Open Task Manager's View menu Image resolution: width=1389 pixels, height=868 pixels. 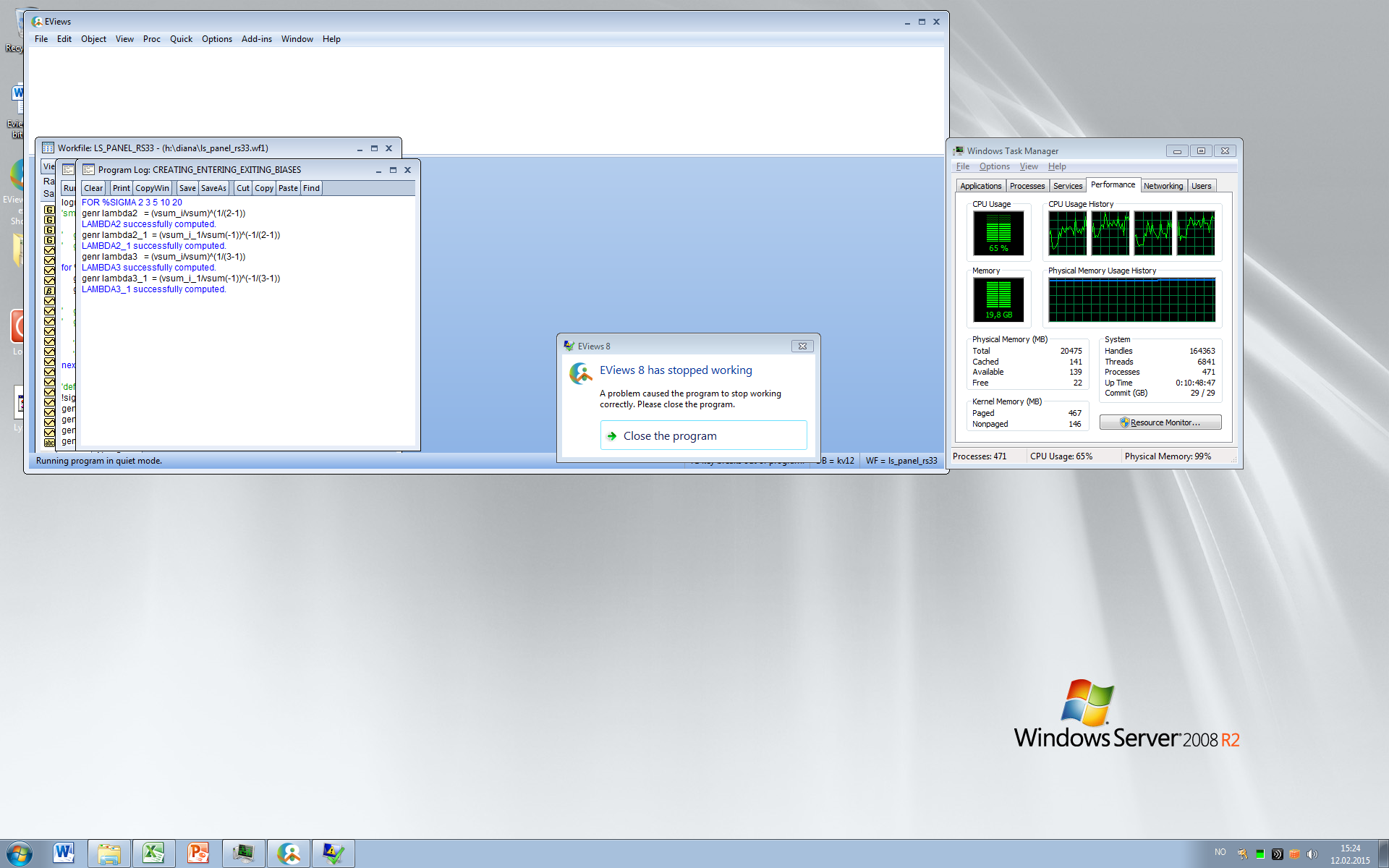(1029, 166)
